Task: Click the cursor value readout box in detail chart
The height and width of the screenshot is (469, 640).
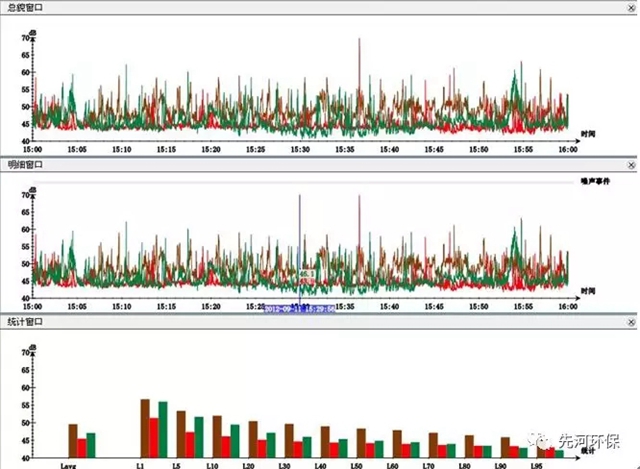Action: (x=307, y=272)
